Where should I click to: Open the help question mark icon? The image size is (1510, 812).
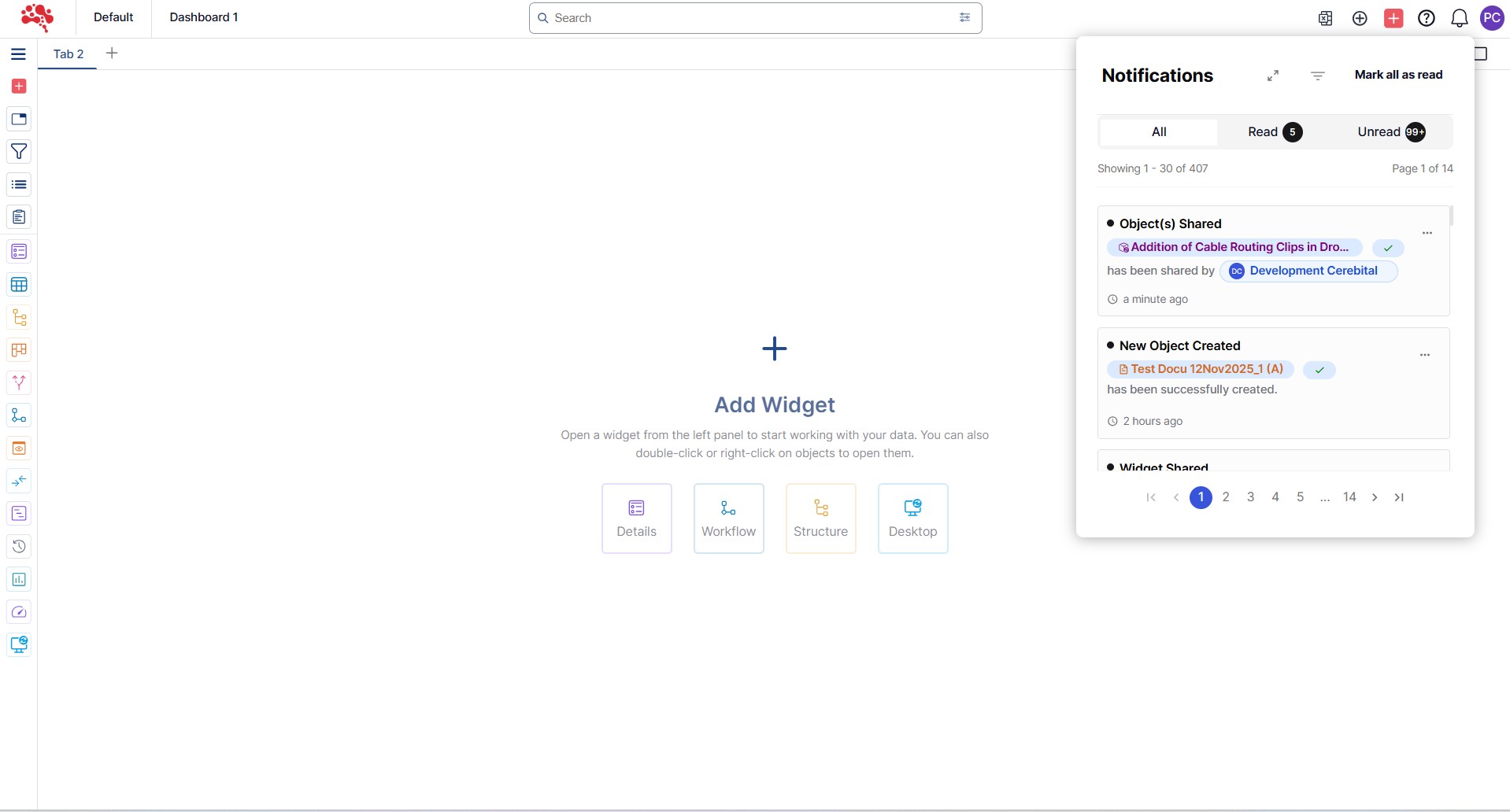[1426, 18]
